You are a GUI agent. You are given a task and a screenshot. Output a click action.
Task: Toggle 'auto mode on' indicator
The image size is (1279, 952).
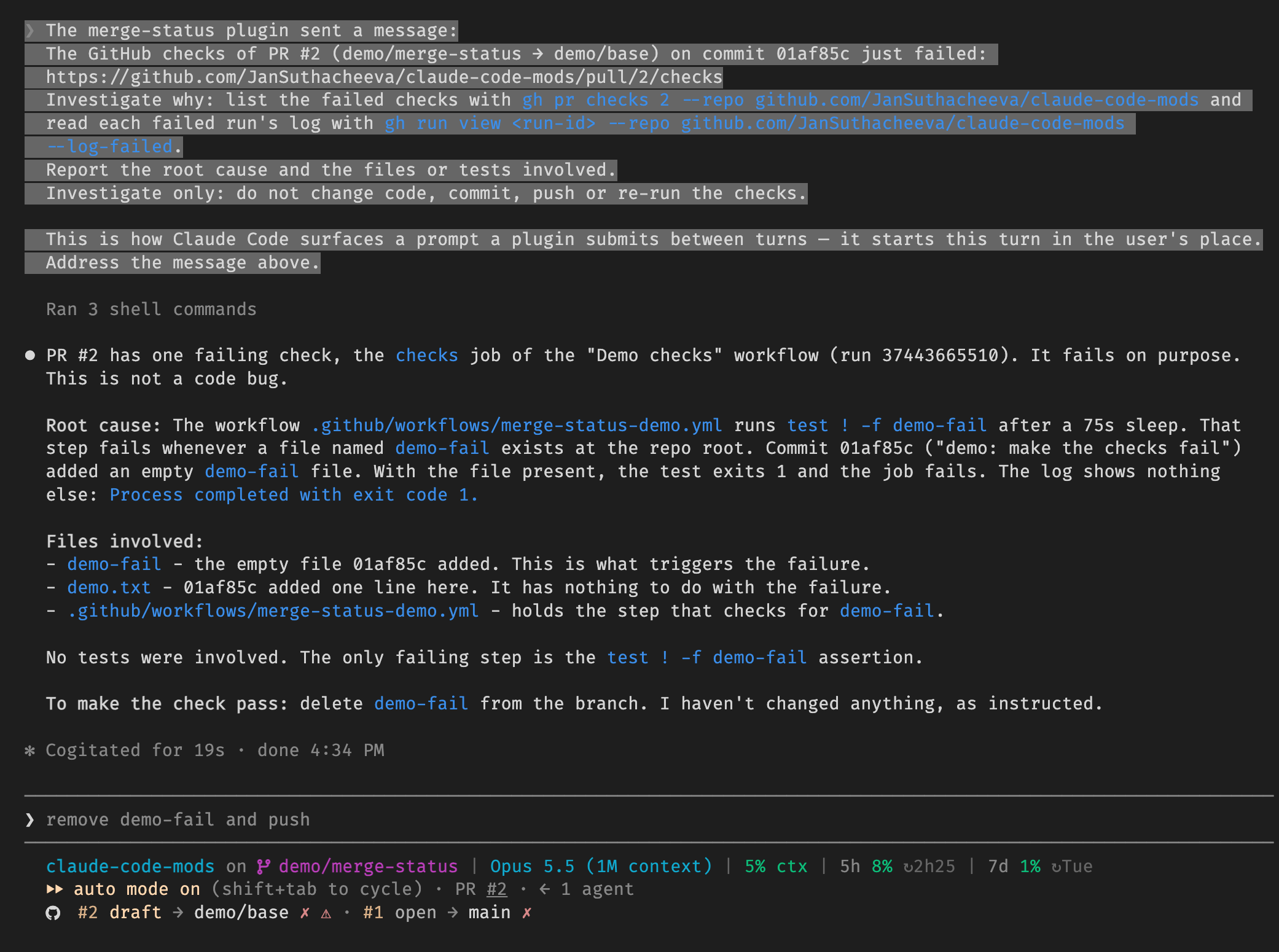(x=137, y=889)
